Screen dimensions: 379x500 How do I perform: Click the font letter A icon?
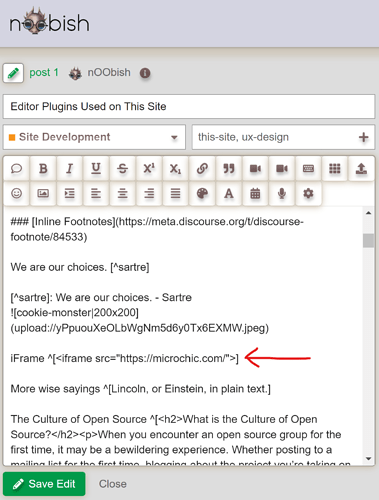229,193
